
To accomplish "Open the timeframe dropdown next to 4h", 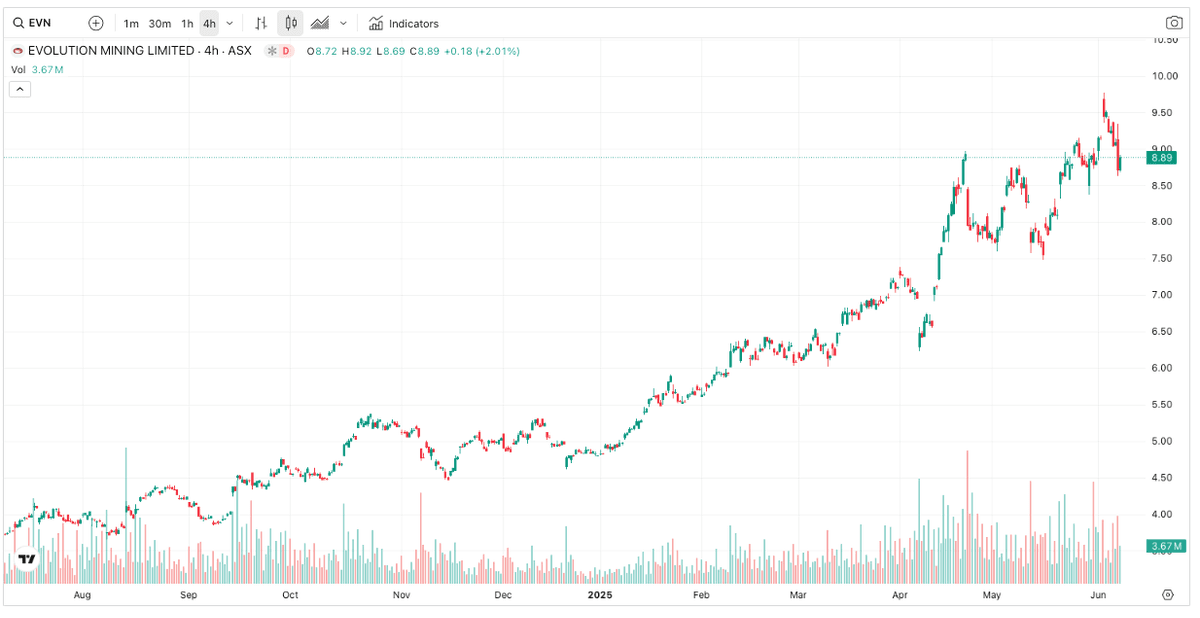I will point(228,23).
